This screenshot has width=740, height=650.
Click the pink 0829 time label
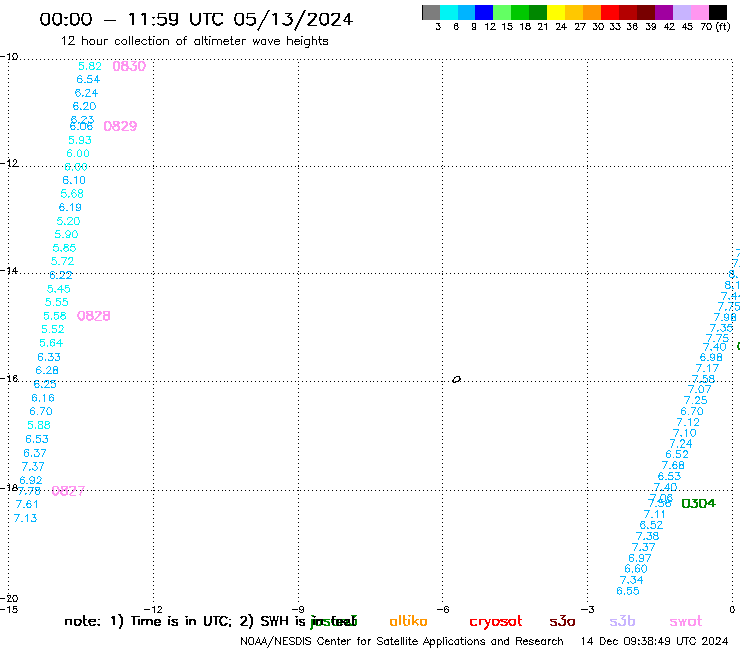tap(120, 126)
